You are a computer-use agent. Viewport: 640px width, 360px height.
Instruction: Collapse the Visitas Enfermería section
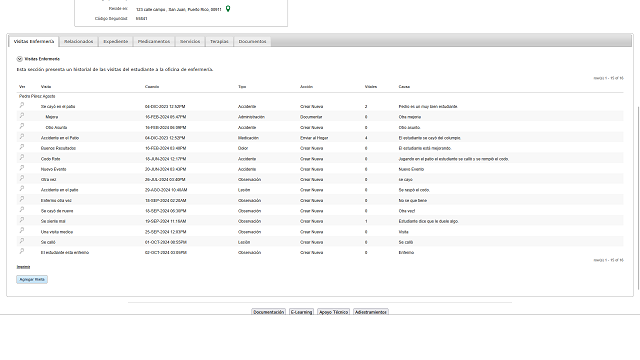pyautogui.click(x=19, y=59)
